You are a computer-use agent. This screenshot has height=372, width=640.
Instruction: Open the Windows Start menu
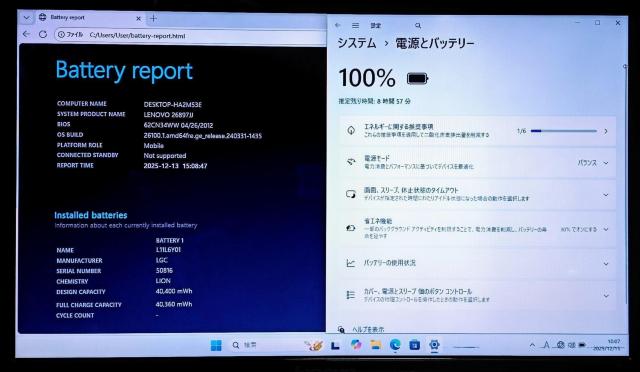pyautogui.click(x=216, y=345)
